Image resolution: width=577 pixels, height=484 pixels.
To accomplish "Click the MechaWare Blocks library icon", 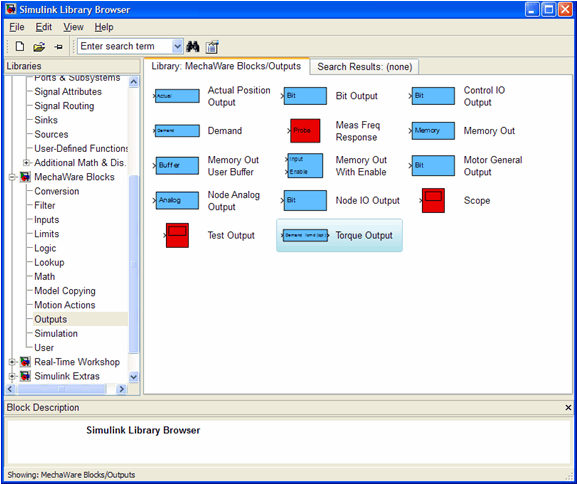I will pos(25,177).
